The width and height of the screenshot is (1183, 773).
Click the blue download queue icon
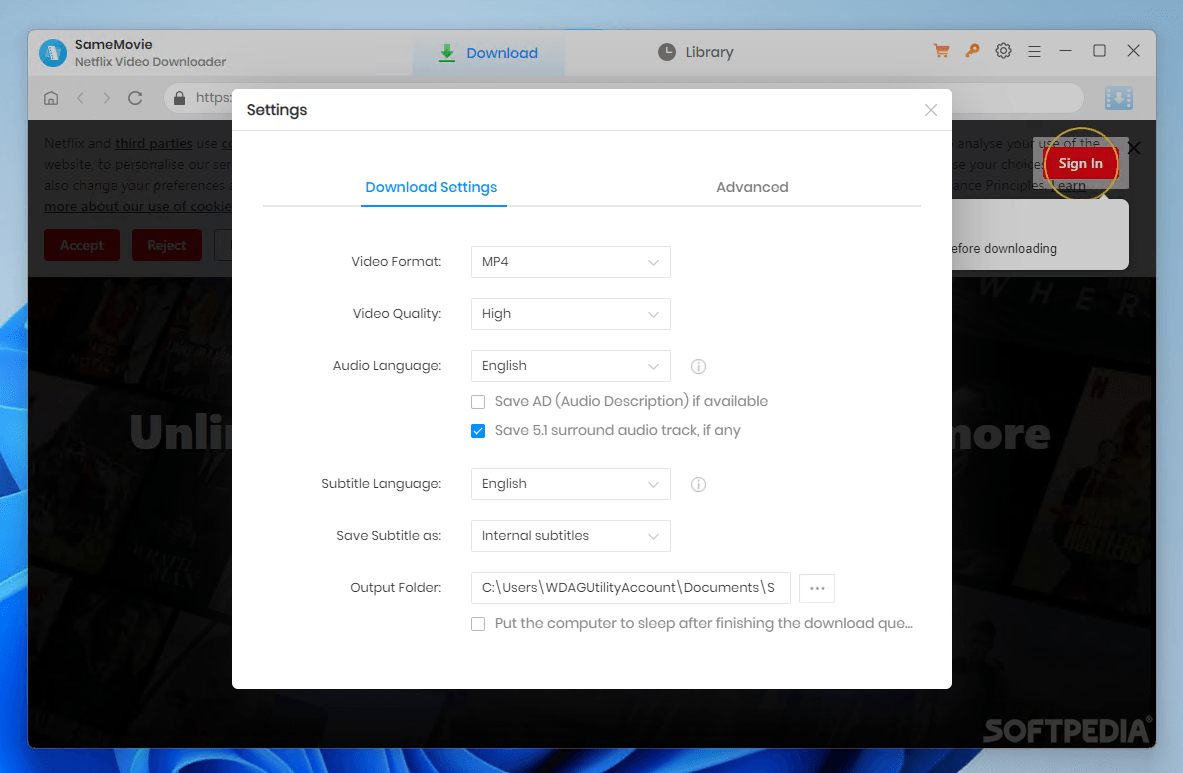(x=1119, y=98)
